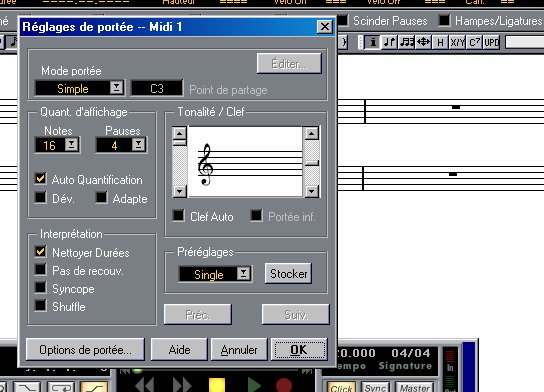Click the Préc. button
Image resolution: width=544 pixels, height=392 pixels.
tap(198, 315)
